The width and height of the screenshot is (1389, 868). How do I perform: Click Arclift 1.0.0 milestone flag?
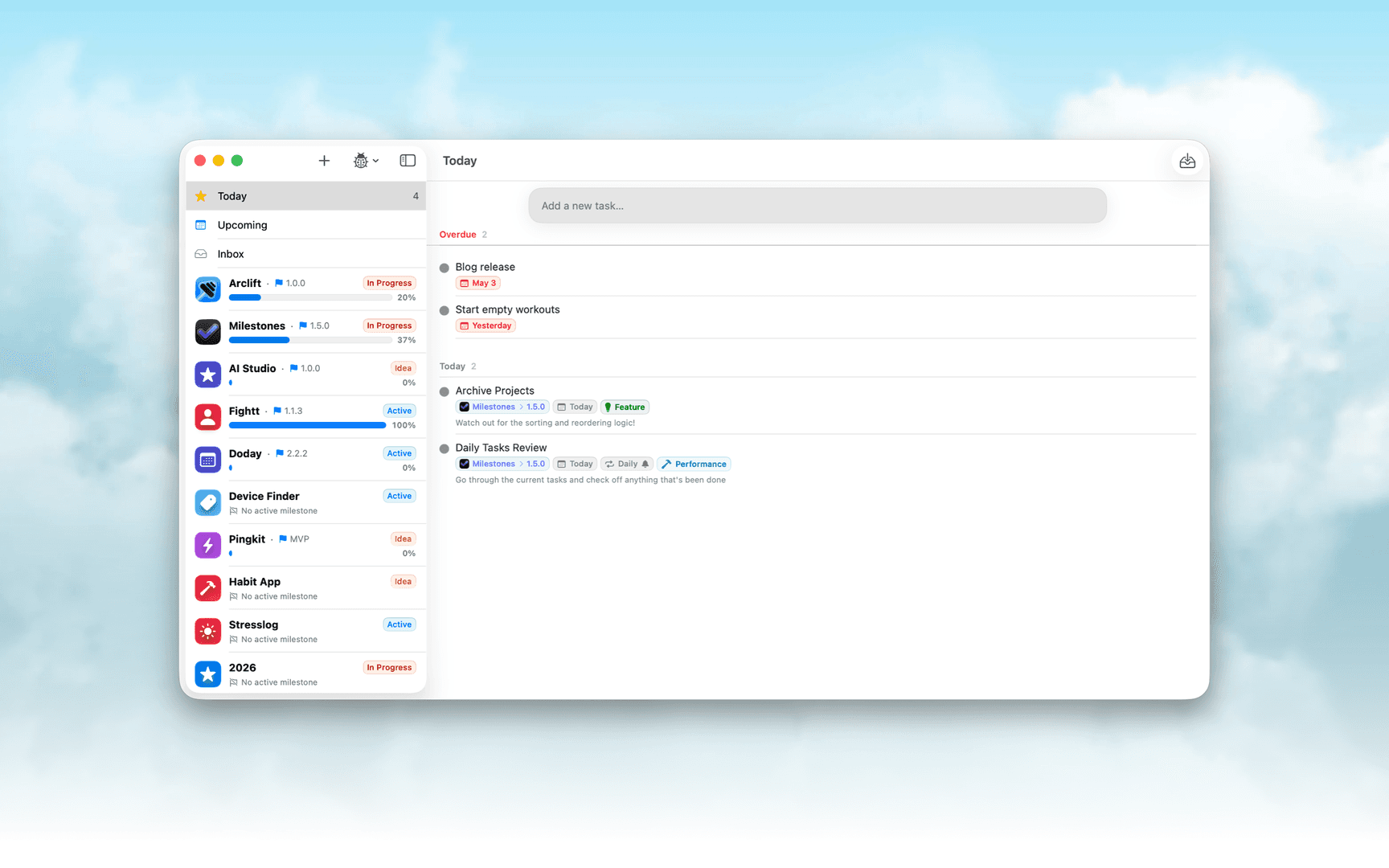point(290,283)
